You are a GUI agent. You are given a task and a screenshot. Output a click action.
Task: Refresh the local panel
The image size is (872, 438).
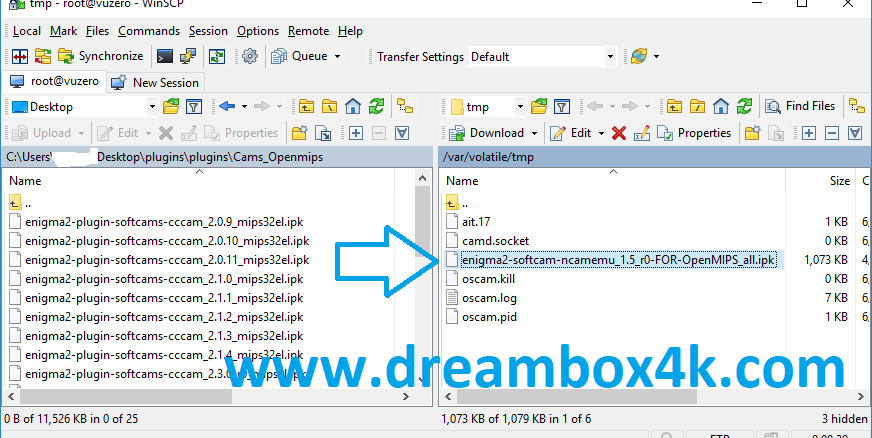(376, 106)
